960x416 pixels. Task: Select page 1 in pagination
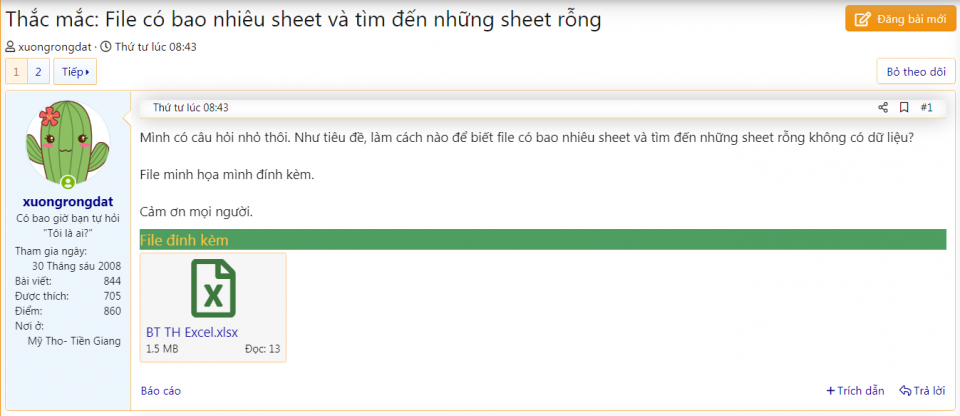(16, 72)
